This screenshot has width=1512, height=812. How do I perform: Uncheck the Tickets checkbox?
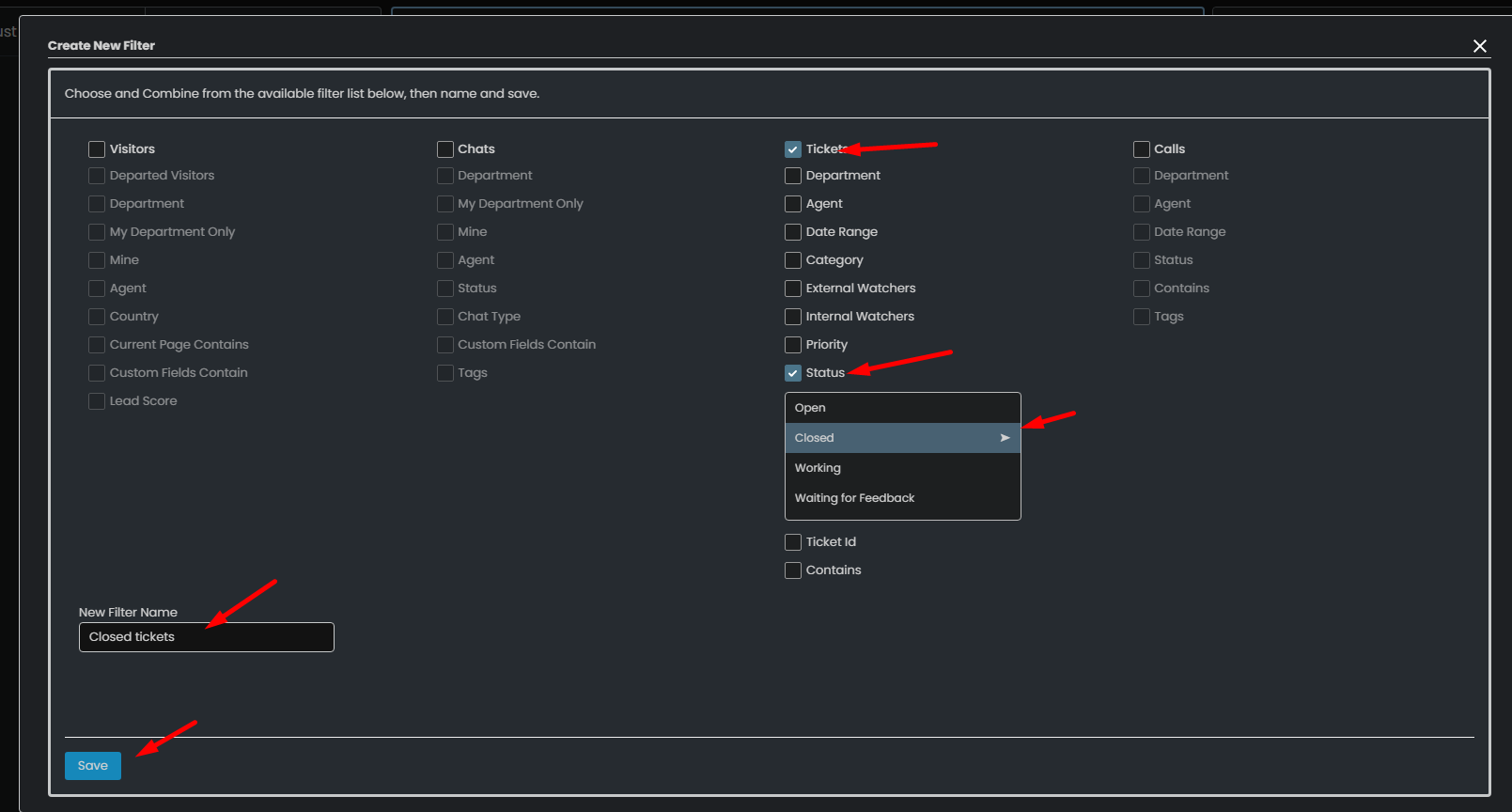pyautogui.click(x=793, y=149)
